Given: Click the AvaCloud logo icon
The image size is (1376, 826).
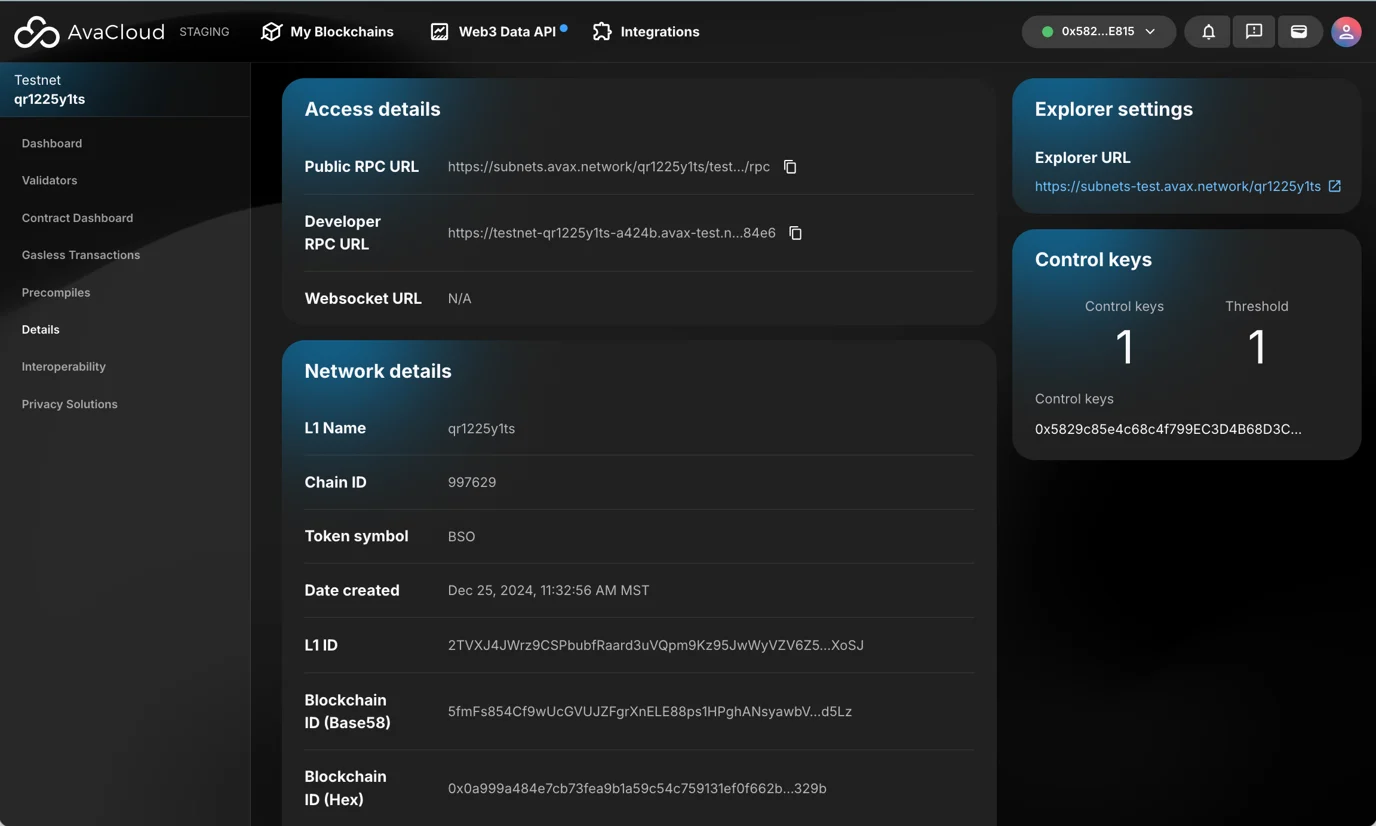Looking at the screenshot, I should pyautogui.click(x=37, y=32).
